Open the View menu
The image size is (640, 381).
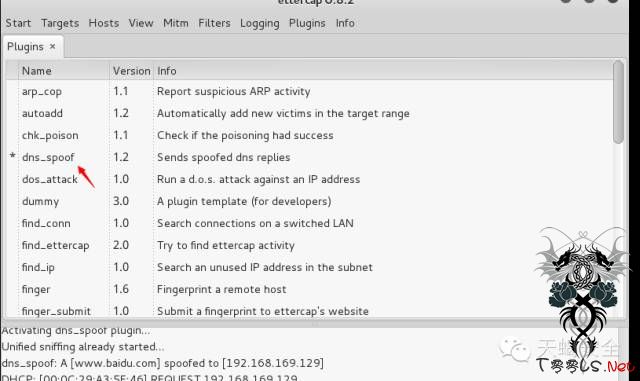(141, 23)
